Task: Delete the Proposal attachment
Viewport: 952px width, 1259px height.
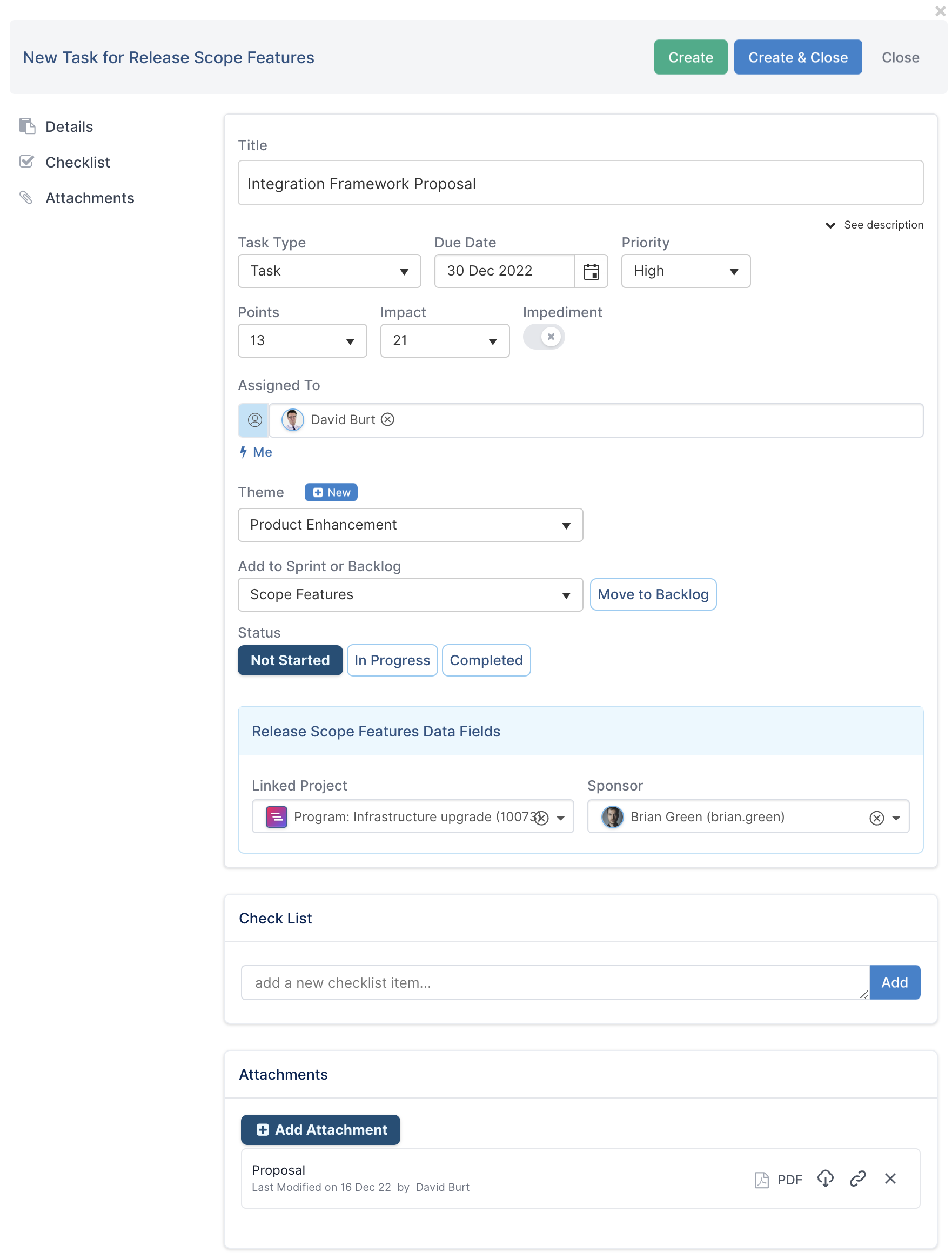Action: pyautogui.click(x=890, y=1178)
